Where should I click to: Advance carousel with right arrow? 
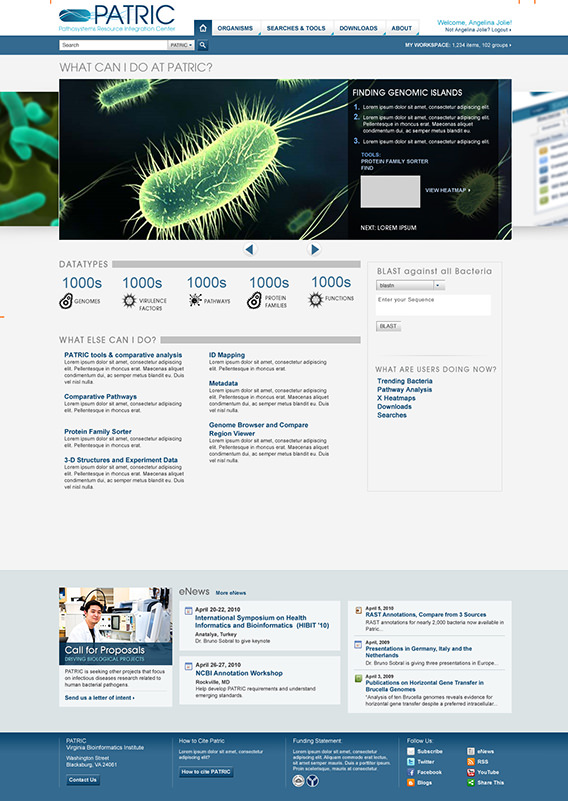(x=315, y=249)
